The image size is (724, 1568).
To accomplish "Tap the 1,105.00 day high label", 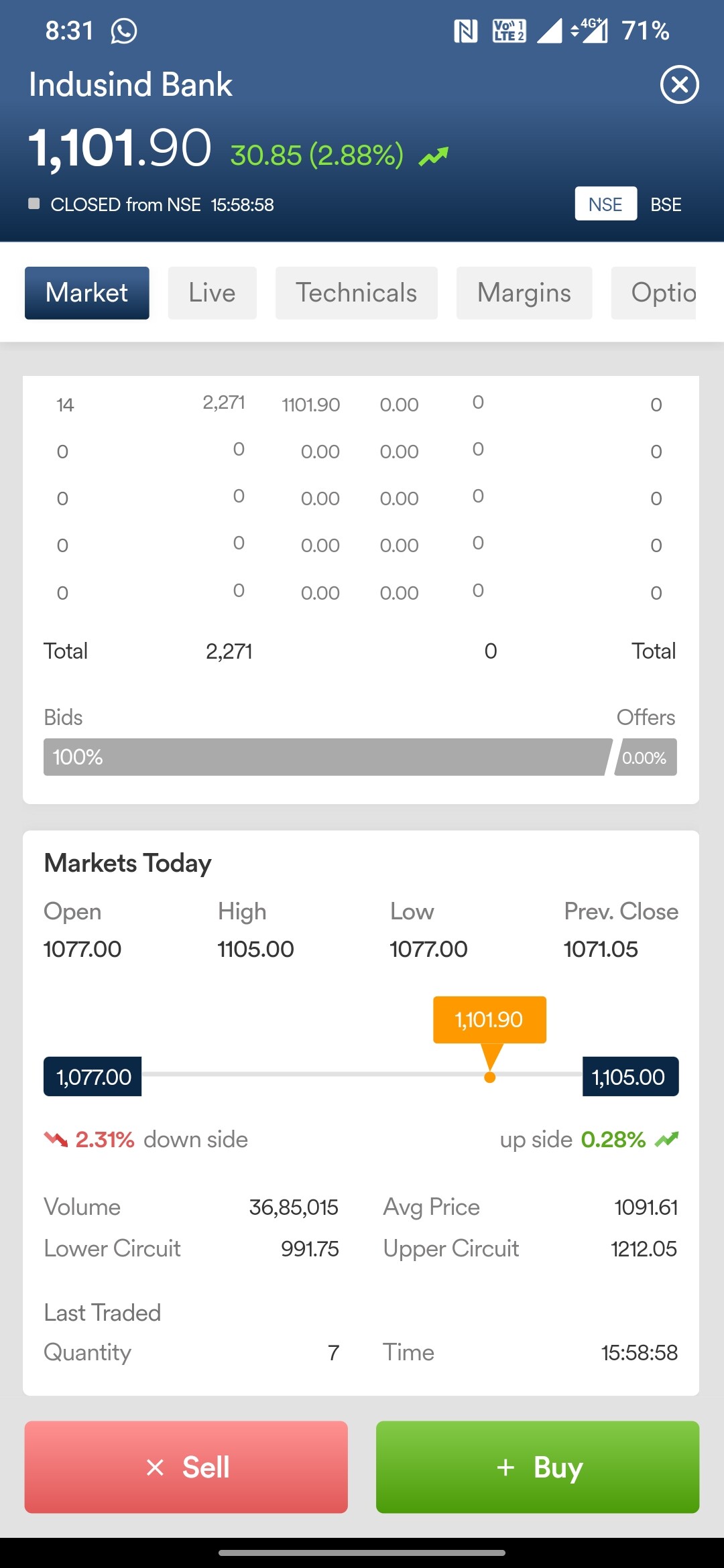I will point(629,1077).
